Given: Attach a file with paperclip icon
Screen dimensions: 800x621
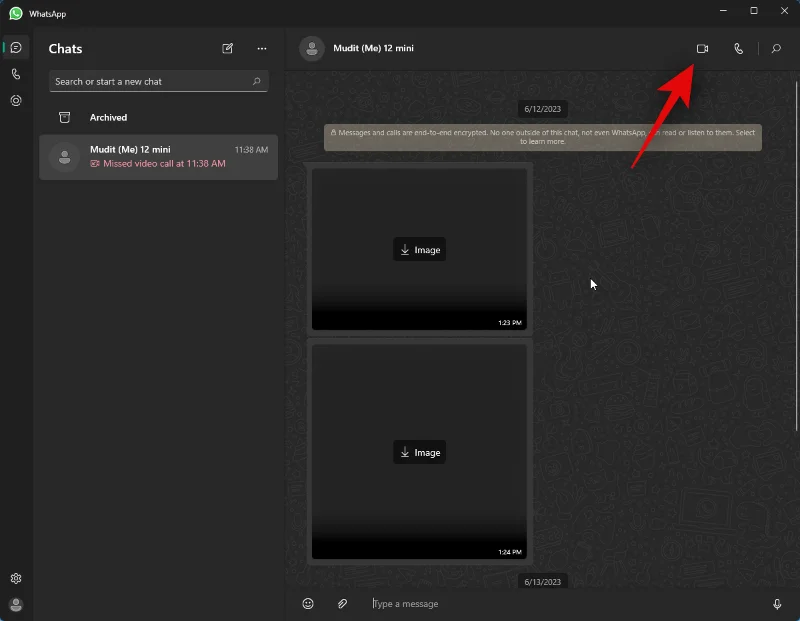Looking at the screenshot, I should tap(342, 604).
